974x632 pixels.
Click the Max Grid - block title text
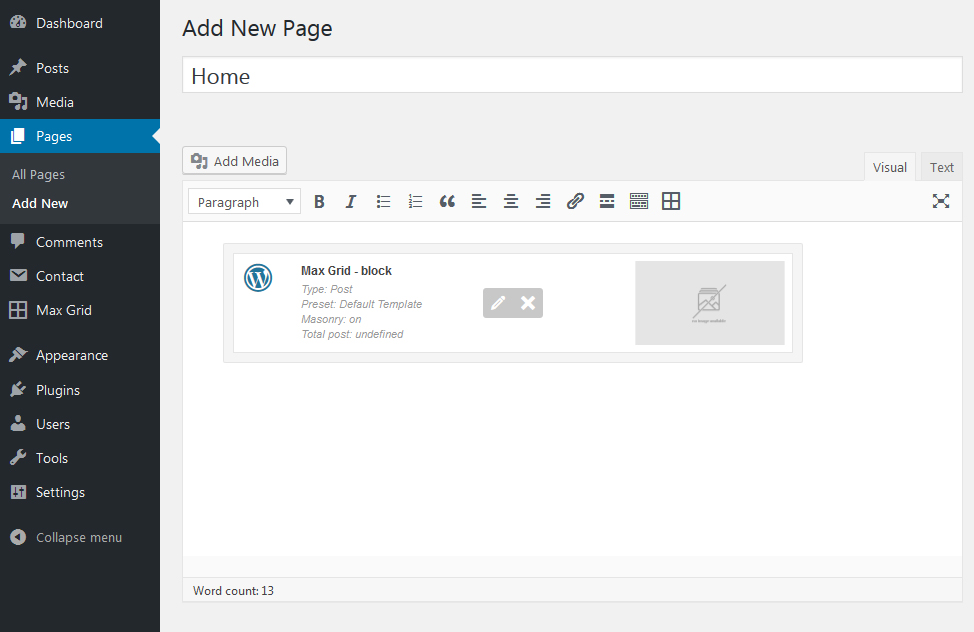click(x=347, y=271)
